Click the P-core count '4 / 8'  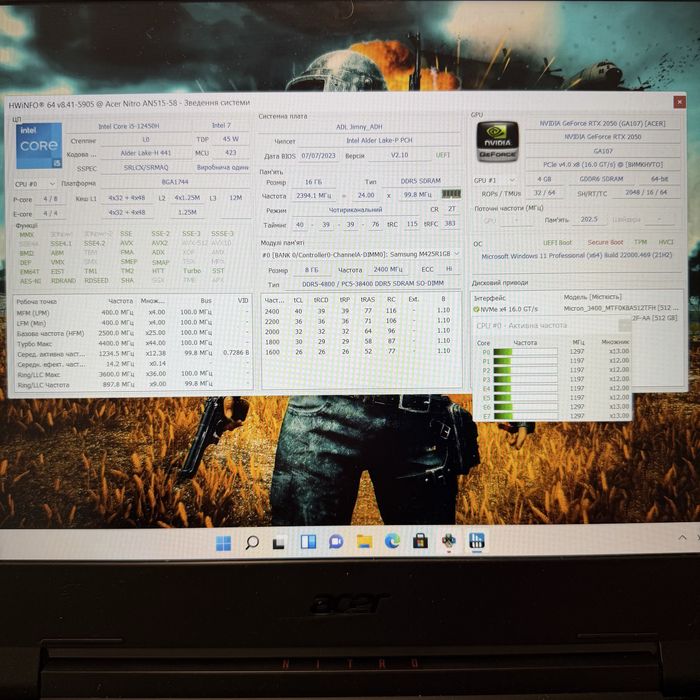pyautogui.click(x=50, y=199)
